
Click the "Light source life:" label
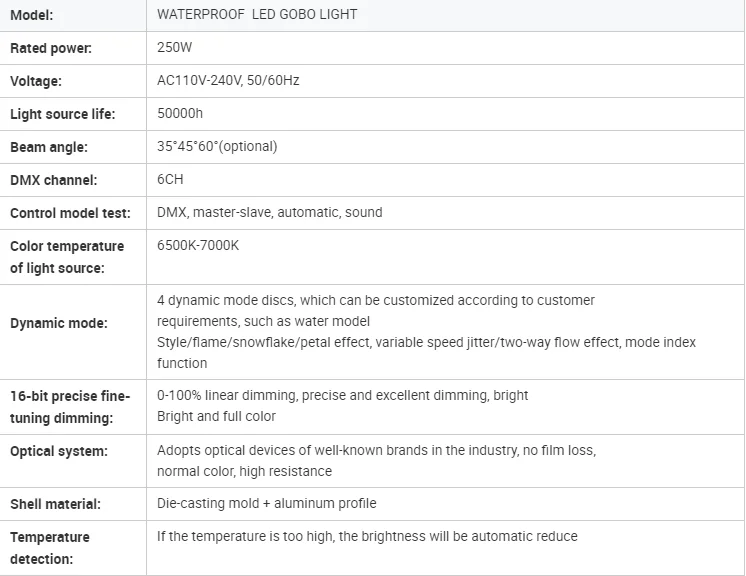(x=63, y=114)
